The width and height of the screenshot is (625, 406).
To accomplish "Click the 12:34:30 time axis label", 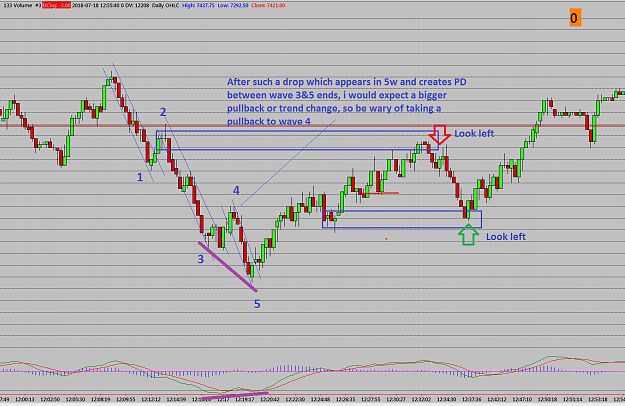I will 446,399.
